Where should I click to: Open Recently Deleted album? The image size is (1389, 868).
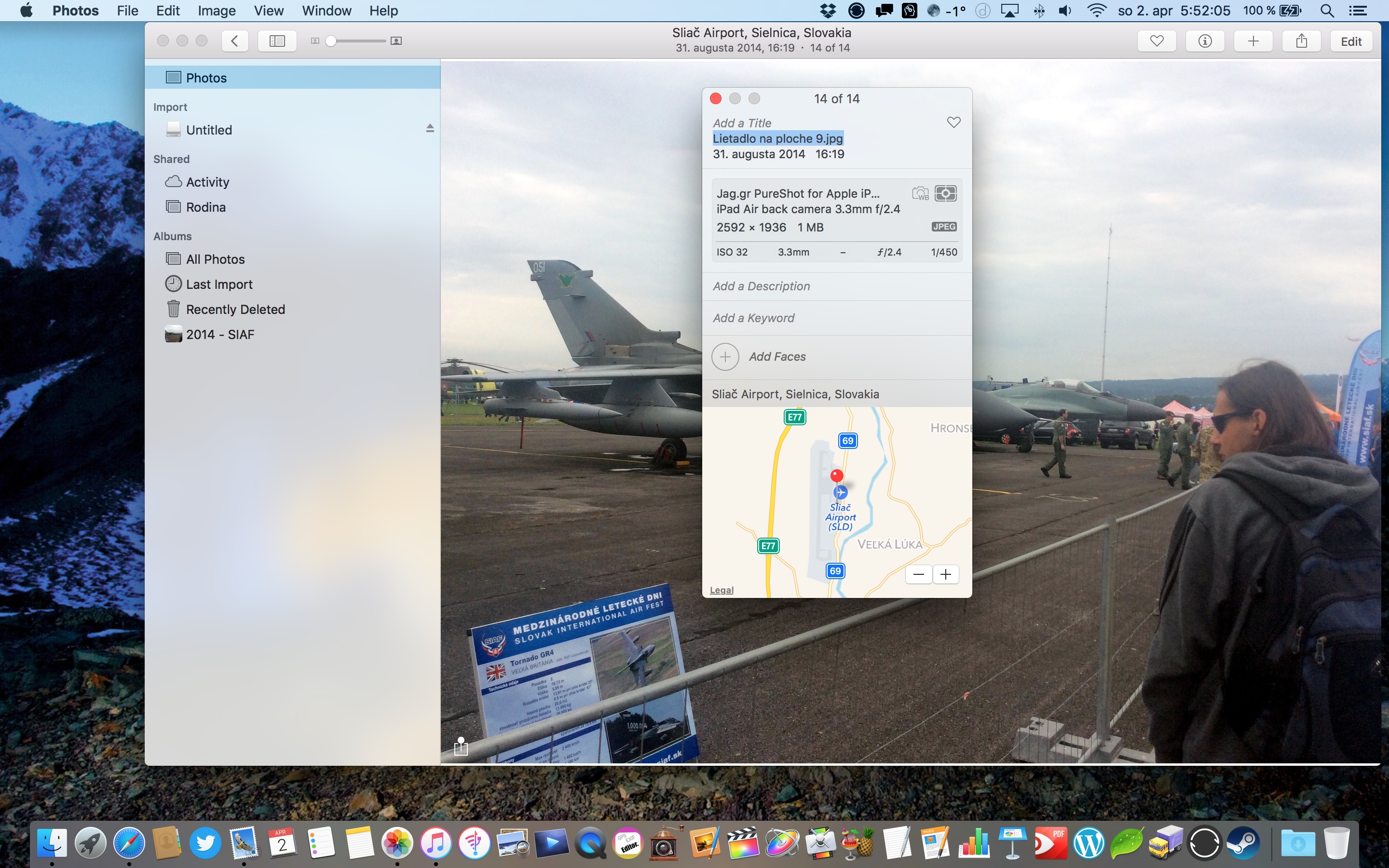point(235,310)
